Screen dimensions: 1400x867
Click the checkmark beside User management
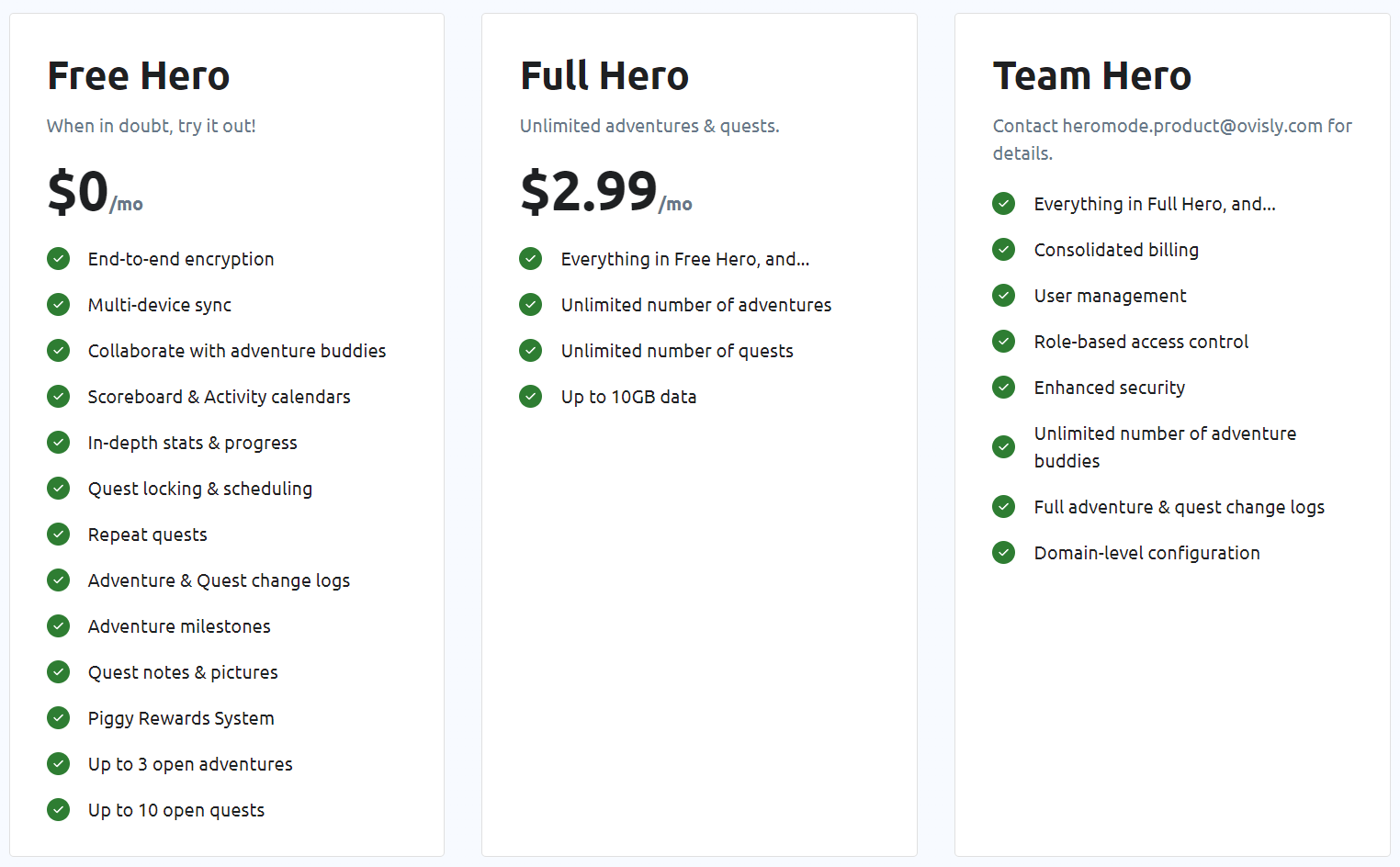pos(1004,296)
